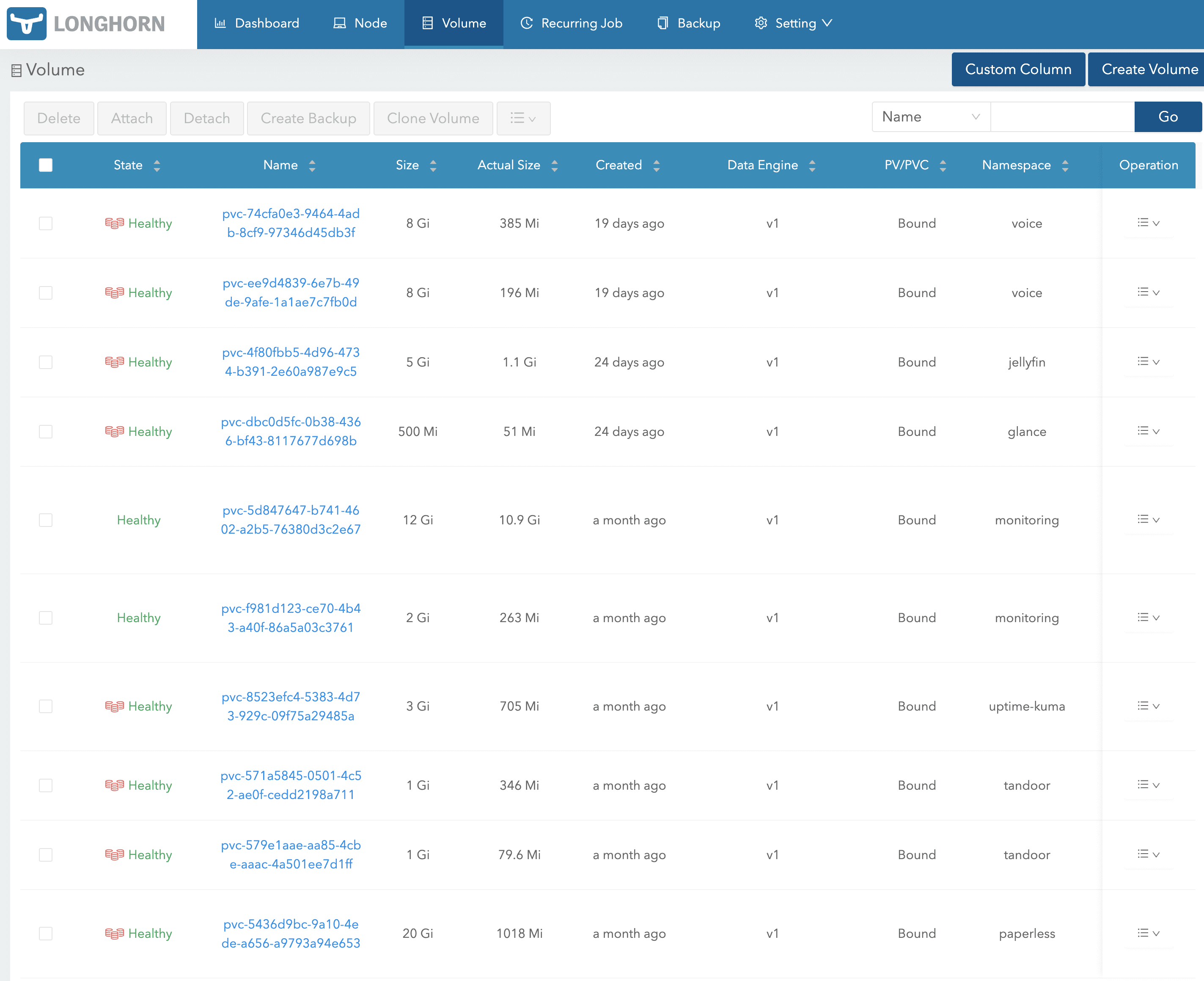The image size is (1204, 981).
Task: Open operation menu for pvc-579e1aae volume
Action: (x=1148, y=854)
